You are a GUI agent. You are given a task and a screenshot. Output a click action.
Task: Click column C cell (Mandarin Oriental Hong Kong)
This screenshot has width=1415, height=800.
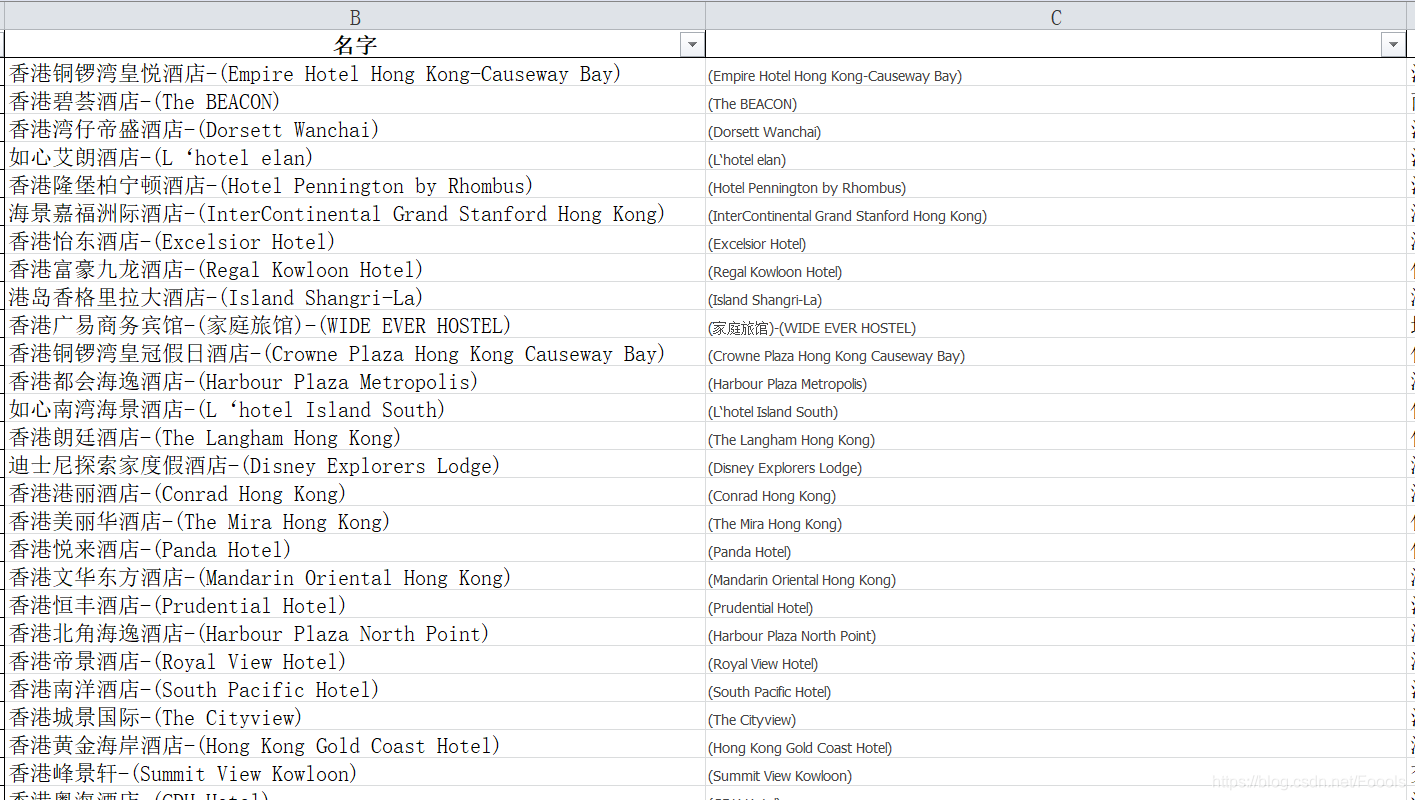[1057, 577]
